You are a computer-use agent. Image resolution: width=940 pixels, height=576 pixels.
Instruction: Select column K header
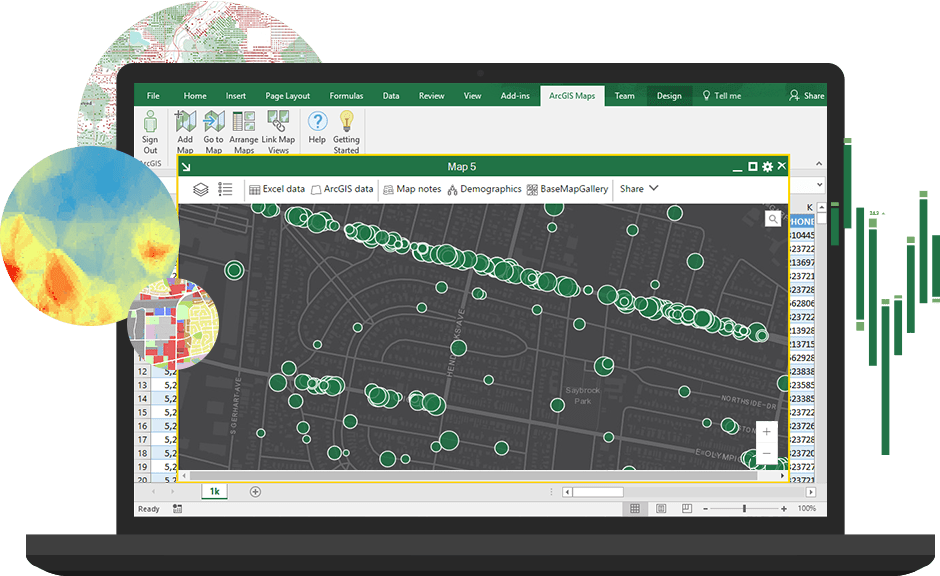[x=809, y=207]
